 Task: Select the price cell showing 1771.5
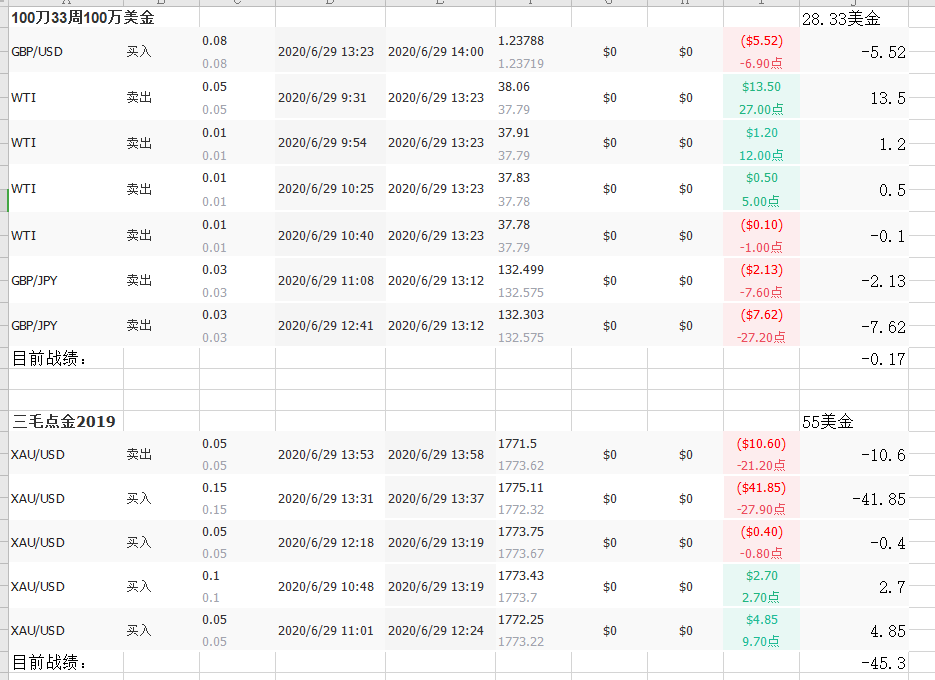click(x=518, y=444)
